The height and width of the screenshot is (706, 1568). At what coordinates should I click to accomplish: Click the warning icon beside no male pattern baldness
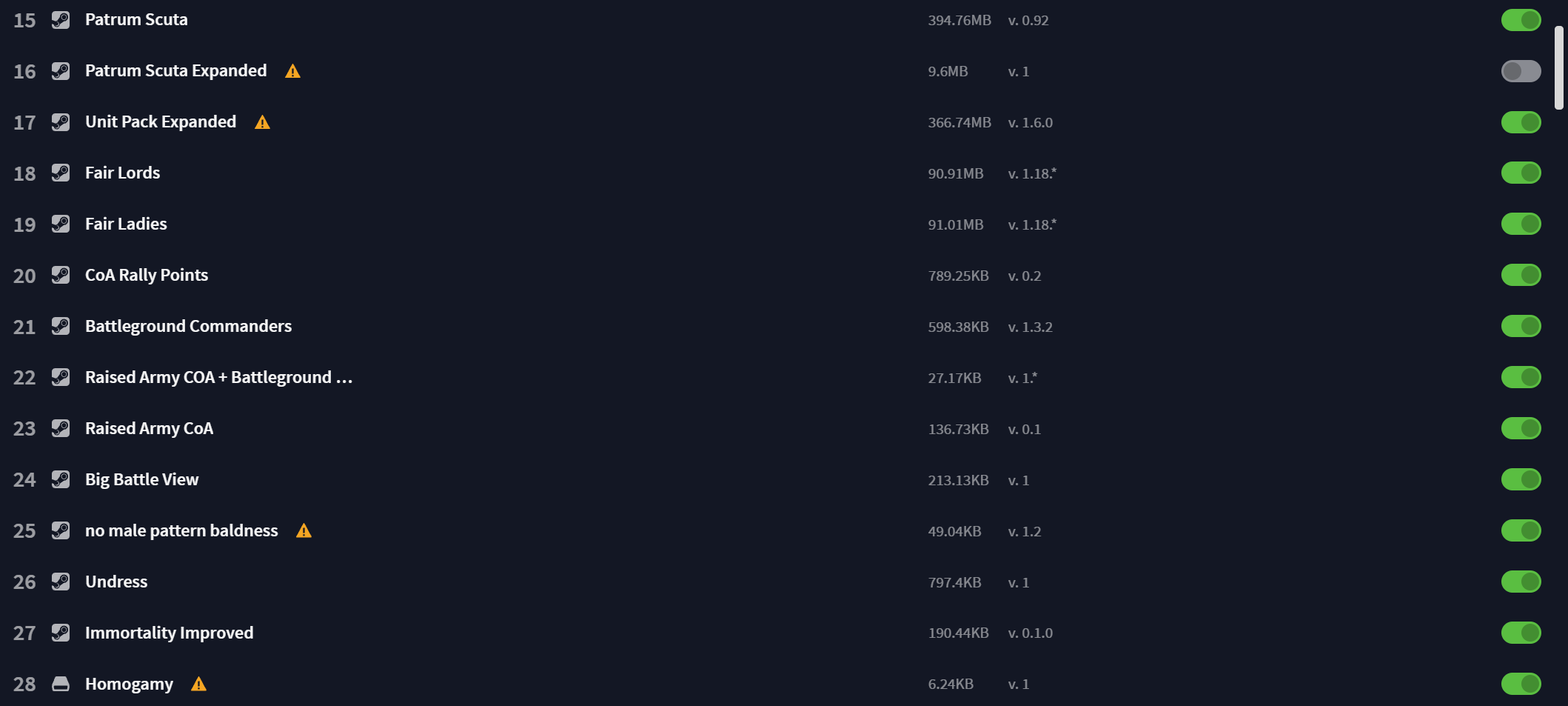[x=304, y=530]
